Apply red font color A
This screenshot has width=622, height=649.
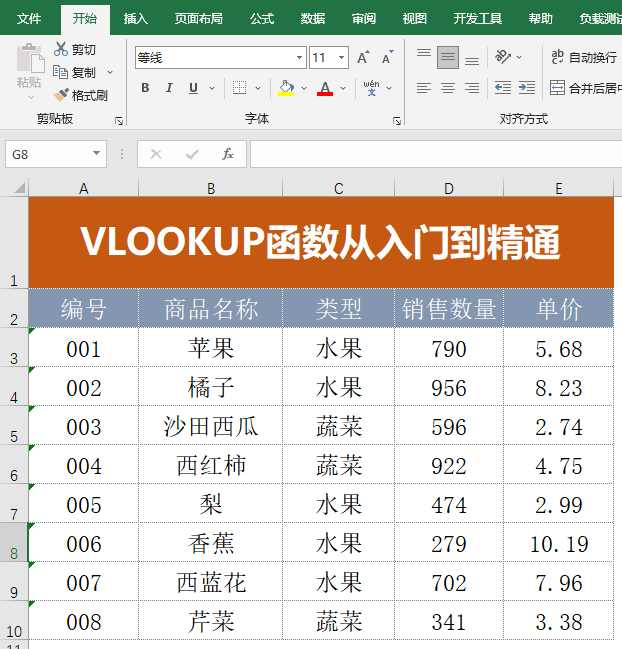coord(325,88)
